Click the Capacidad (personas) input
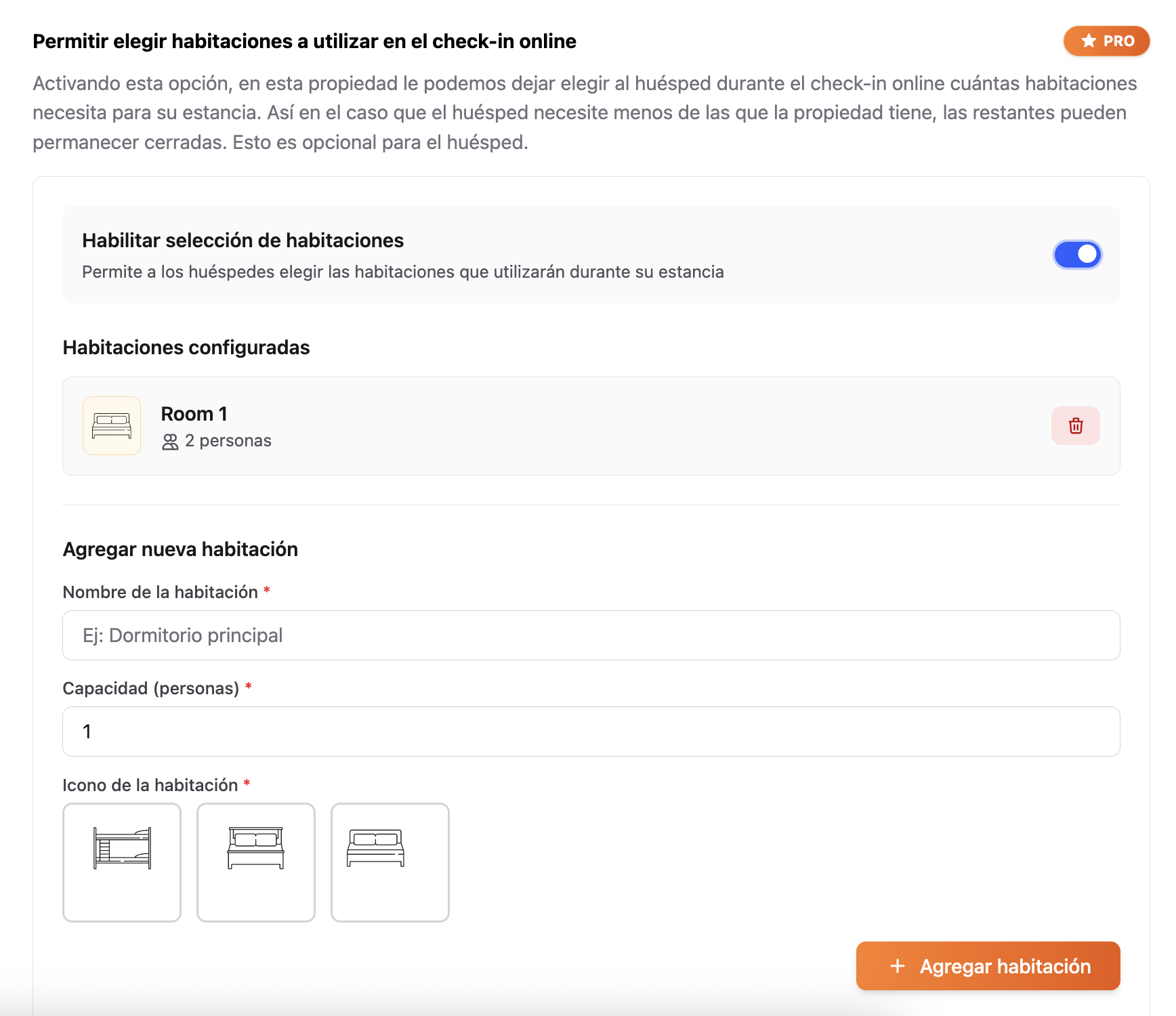The image size is (1176, 1016). point(591,732)
